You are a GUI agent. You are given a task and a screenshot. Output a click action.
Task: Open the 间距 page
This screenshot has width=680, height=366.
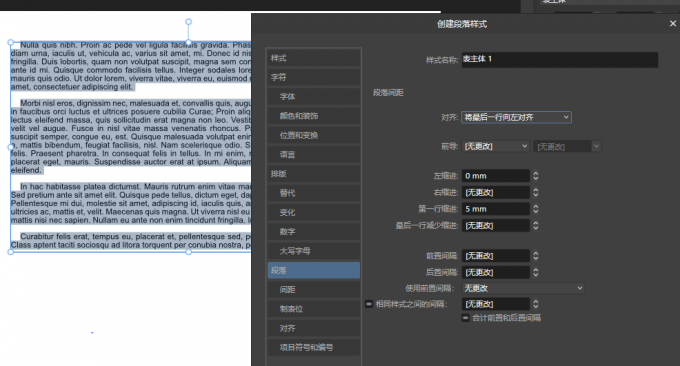(314, 290)
